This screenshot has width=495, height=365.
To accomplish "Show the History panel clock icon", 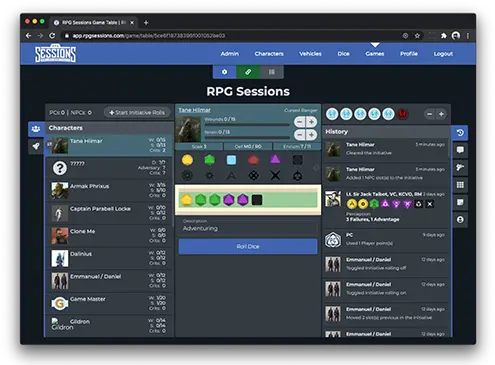I will tap(460, 133).
